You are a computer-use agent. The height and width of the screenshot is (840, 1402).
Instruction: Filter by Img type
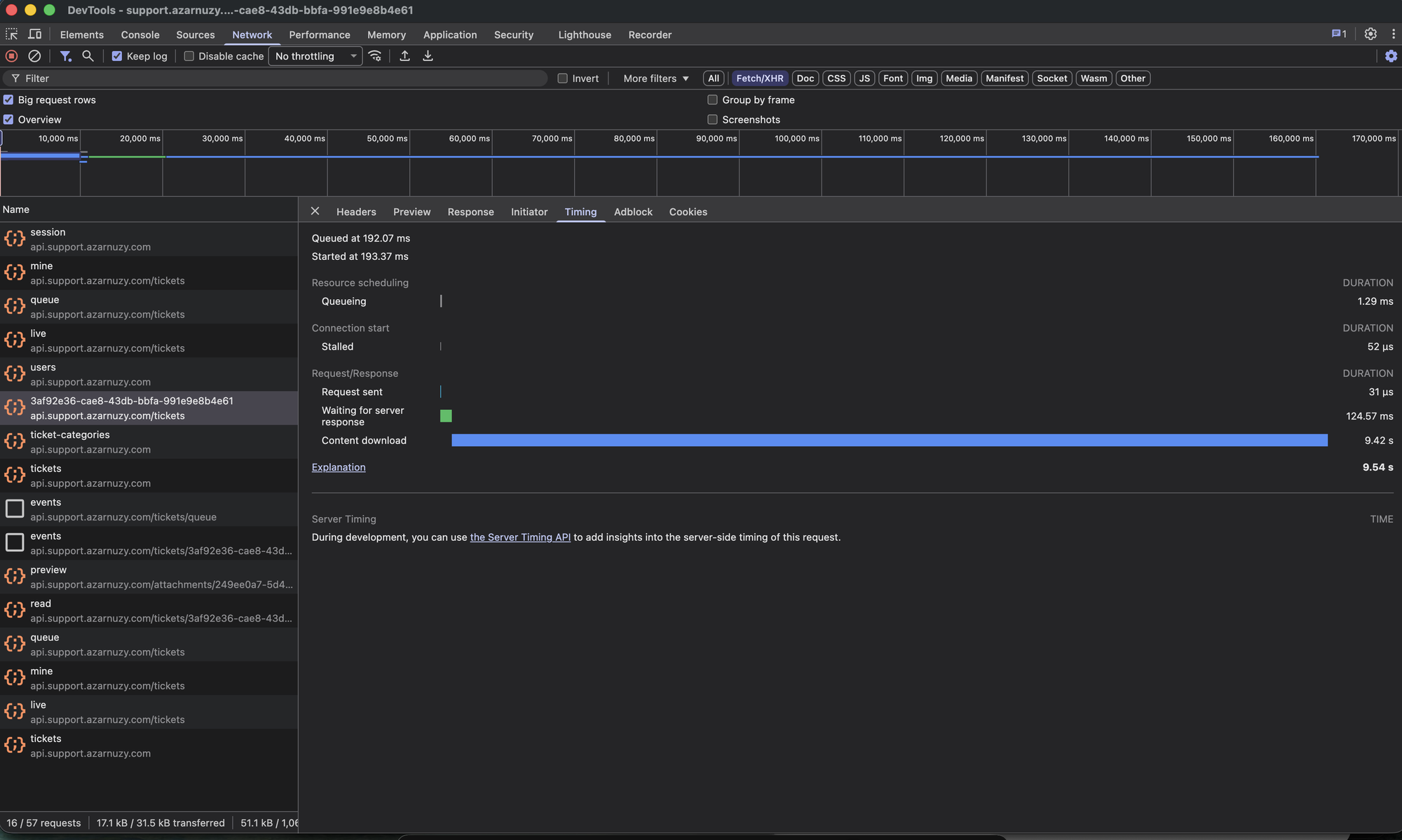tap(924, 78)
